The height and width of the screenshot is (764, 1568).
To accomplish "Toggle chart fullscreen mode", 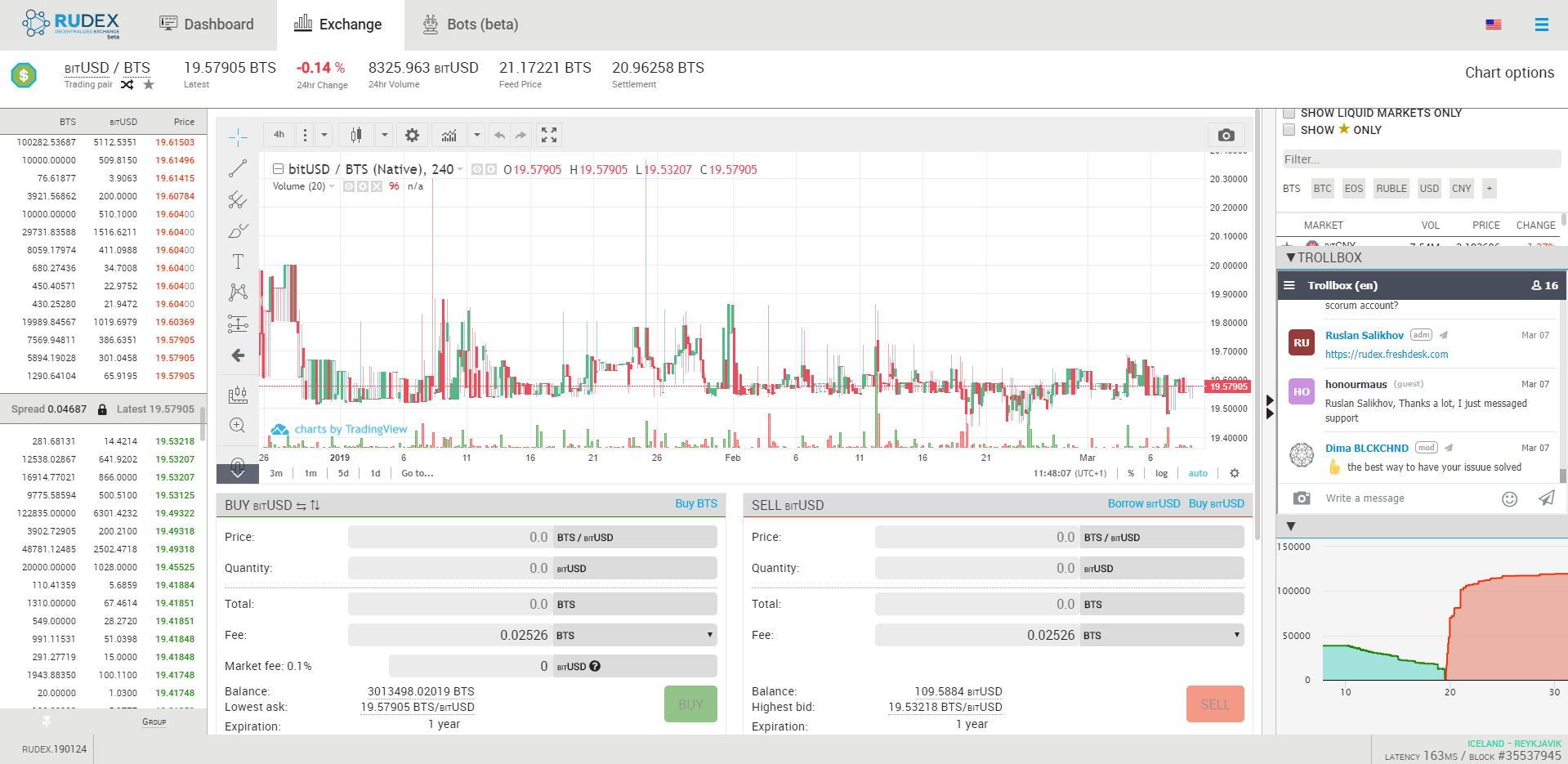I will (549, 135).
